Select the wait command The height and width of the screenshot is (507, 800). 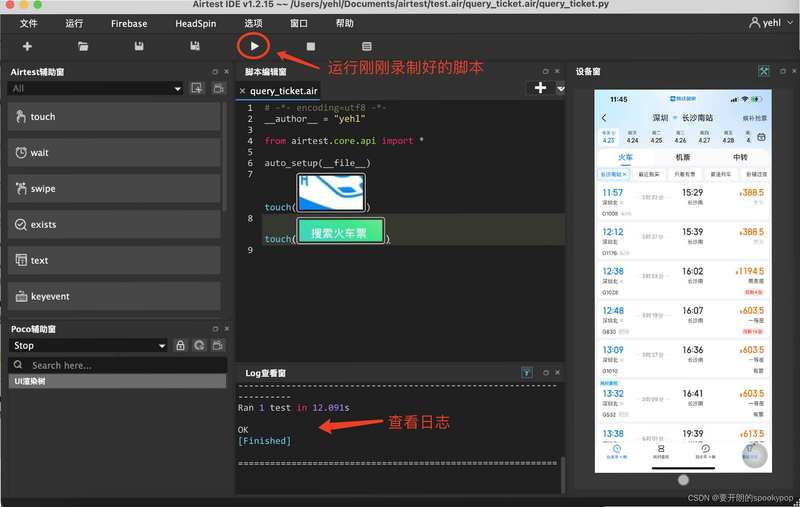[x=114, y=153]
